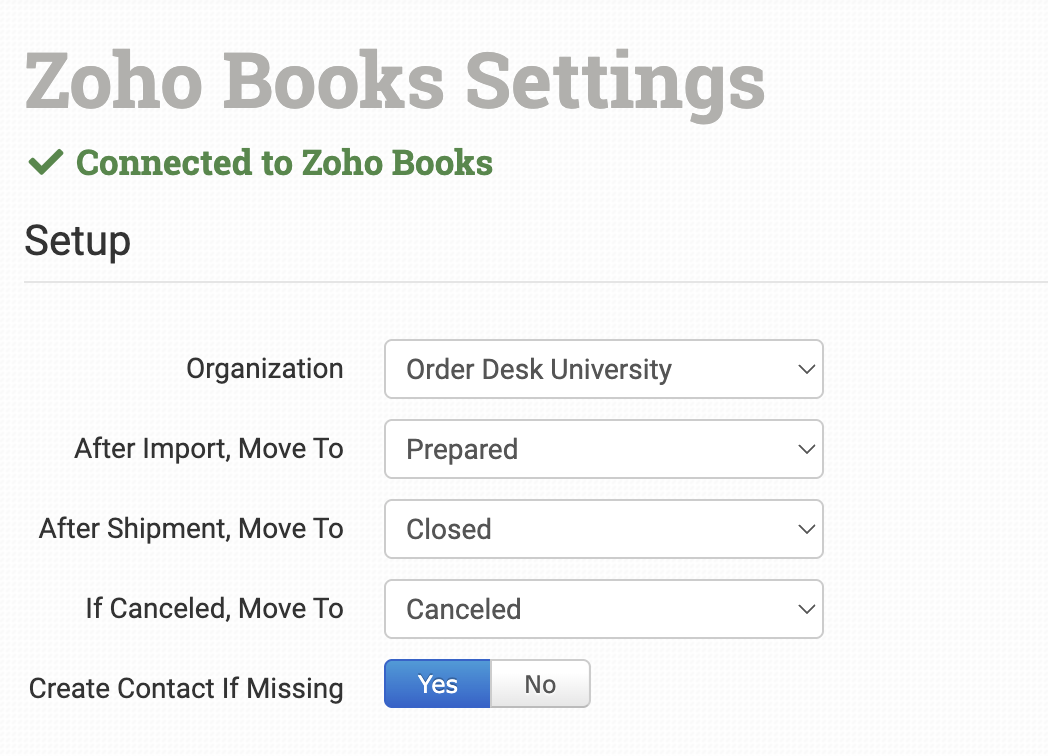This screenshot has width=1048, height=756.
Task: Expand the Canceled folder dropdown
Action: [x=602, y=609]
